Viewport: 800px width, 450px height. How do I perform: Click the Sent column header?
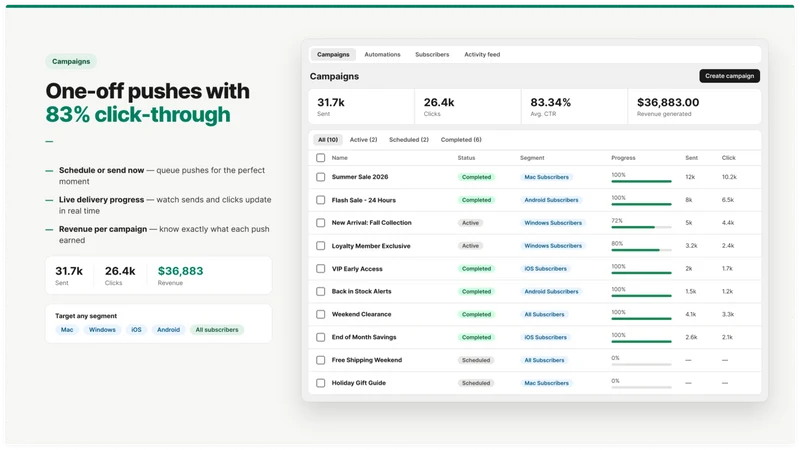(x=691, y=158)
